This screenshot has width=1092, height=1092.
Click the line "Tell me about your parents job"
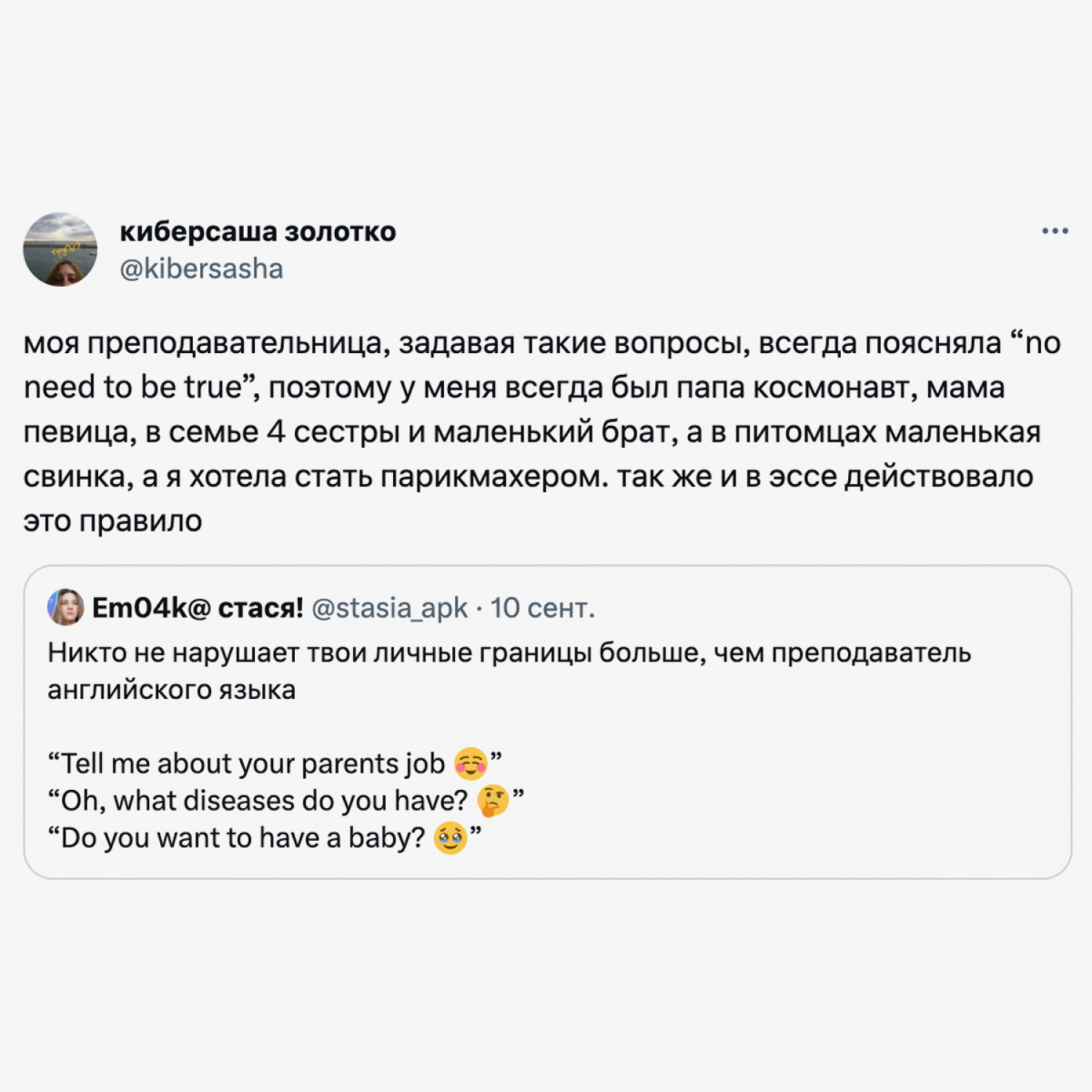pos(275,764)
